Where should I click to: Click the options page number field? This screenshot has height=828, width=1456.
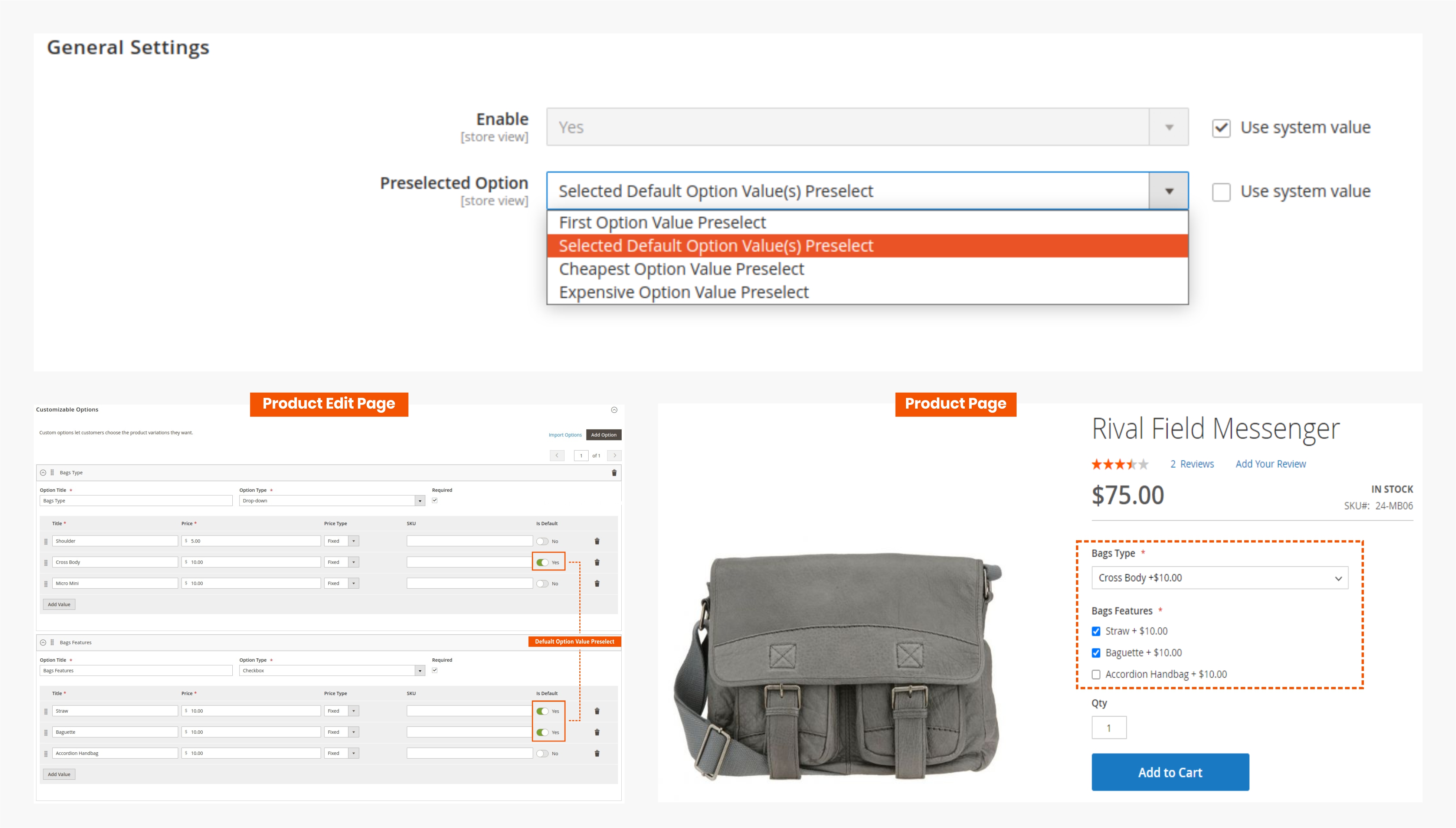(581, 455)
